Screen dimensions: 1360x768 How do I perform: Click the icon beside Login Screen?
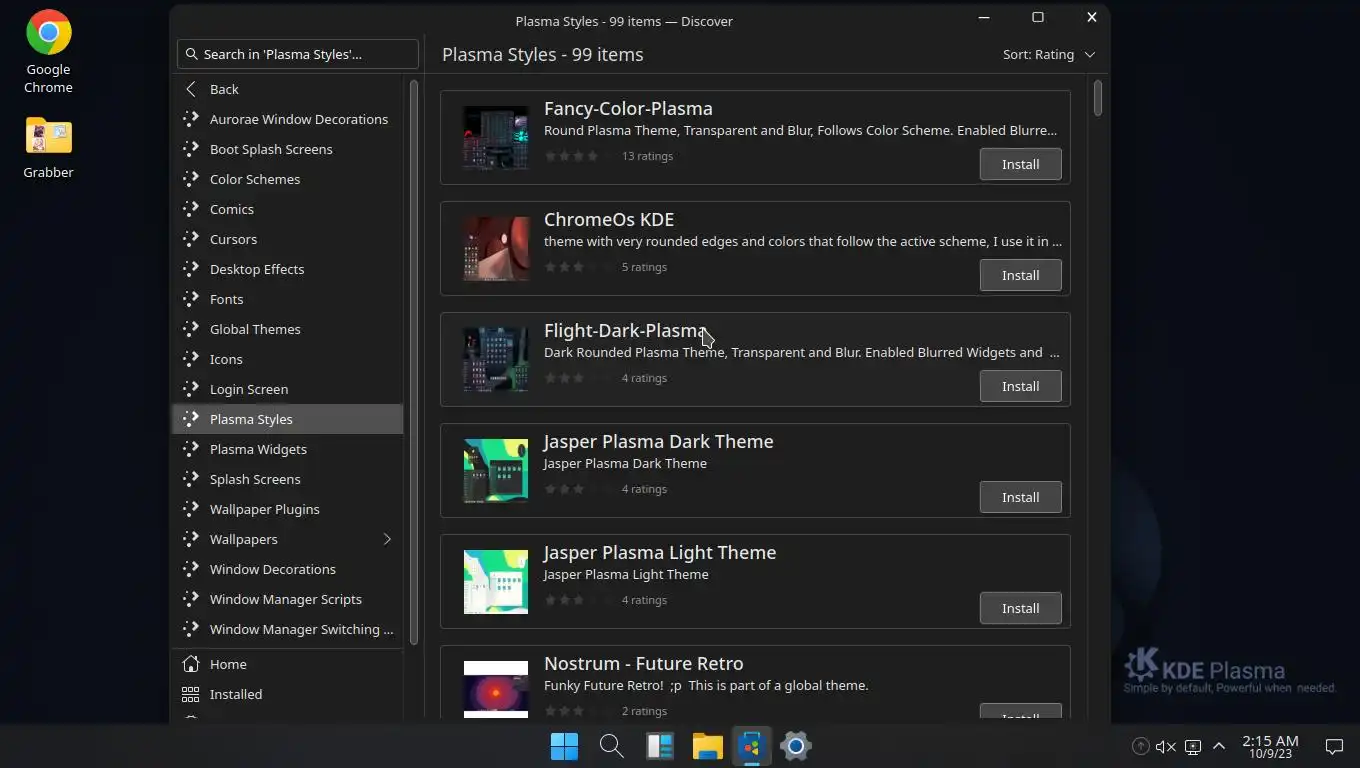pos(191,389)
